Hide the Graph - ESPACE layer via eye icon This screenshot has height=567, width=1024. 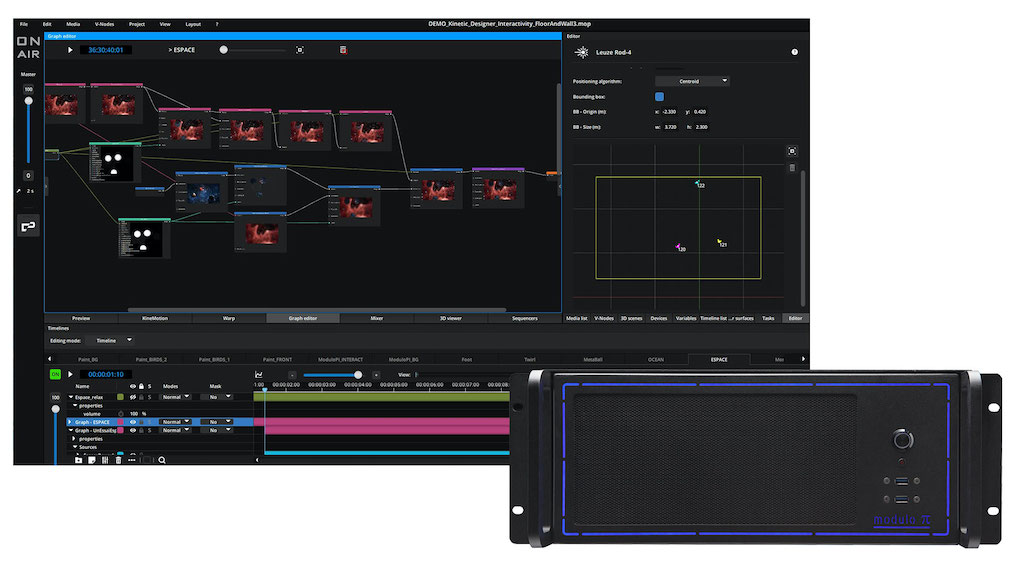click(x=132, y=422)
